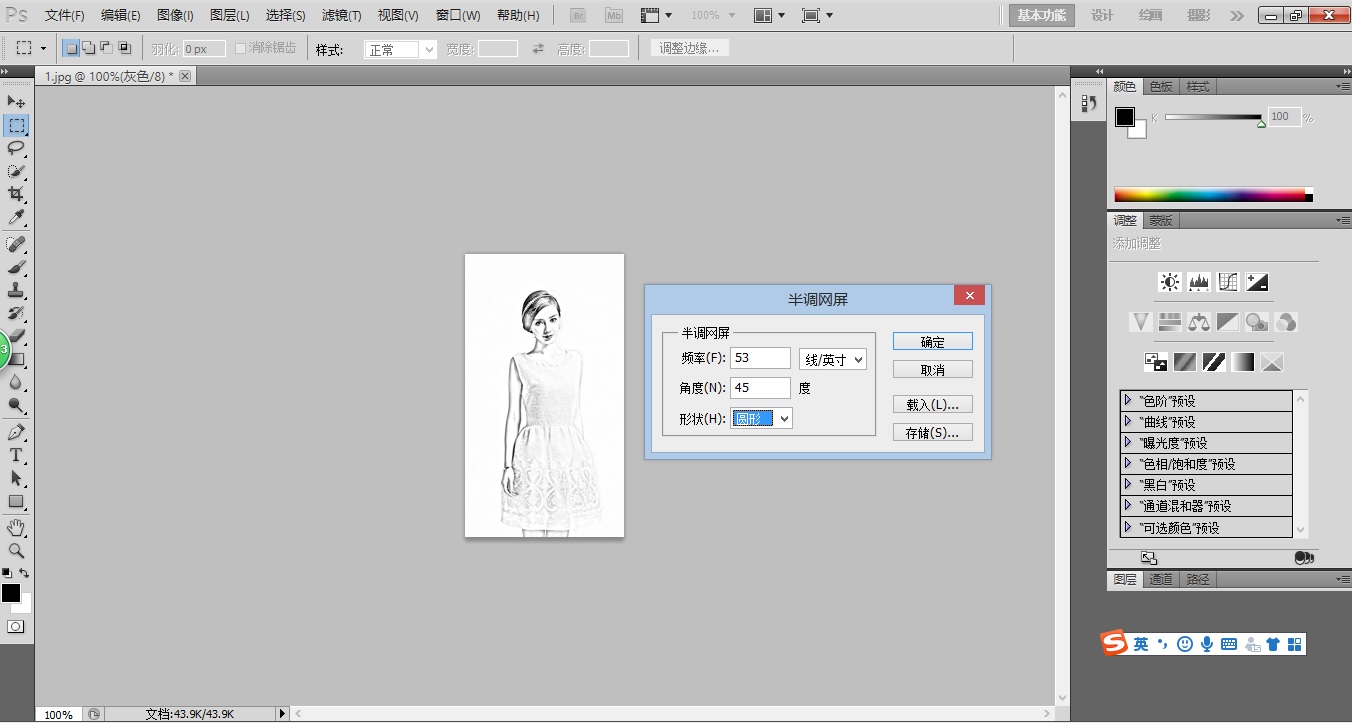Click the 确定 button
The width and height of the screenshot is (1352, 723).
point(932,342)
